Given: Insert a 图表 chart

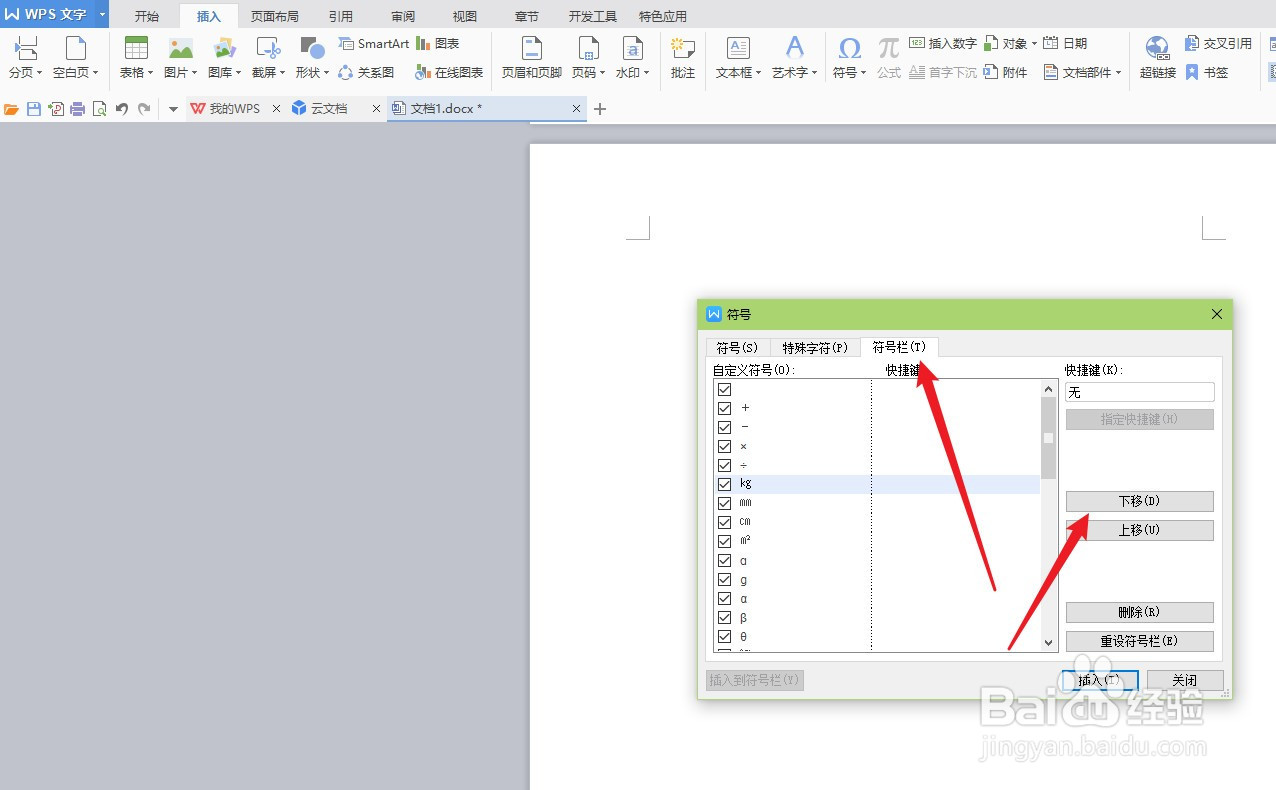Looking at the screenshot, I should coord(438,44).
